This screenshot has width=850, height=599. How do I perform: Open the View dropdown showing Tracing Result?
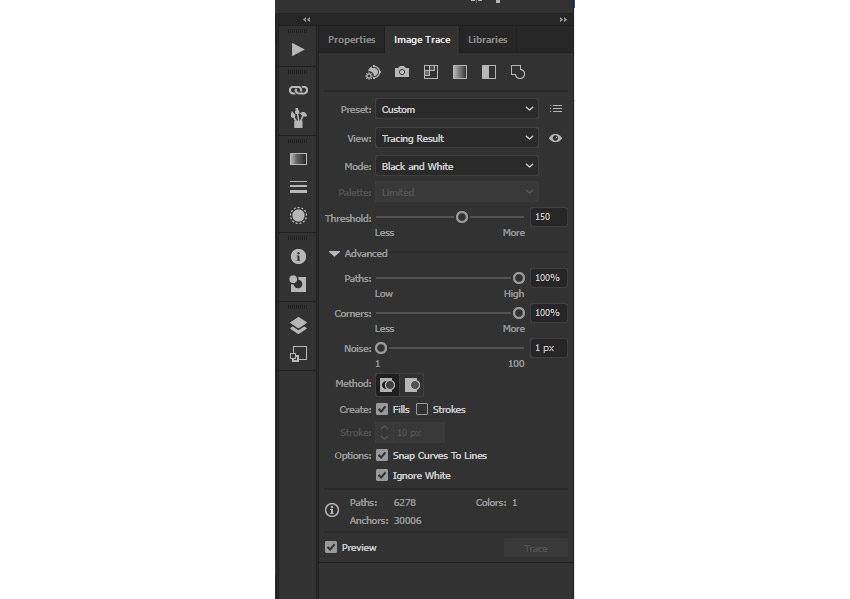click(457, 138)
